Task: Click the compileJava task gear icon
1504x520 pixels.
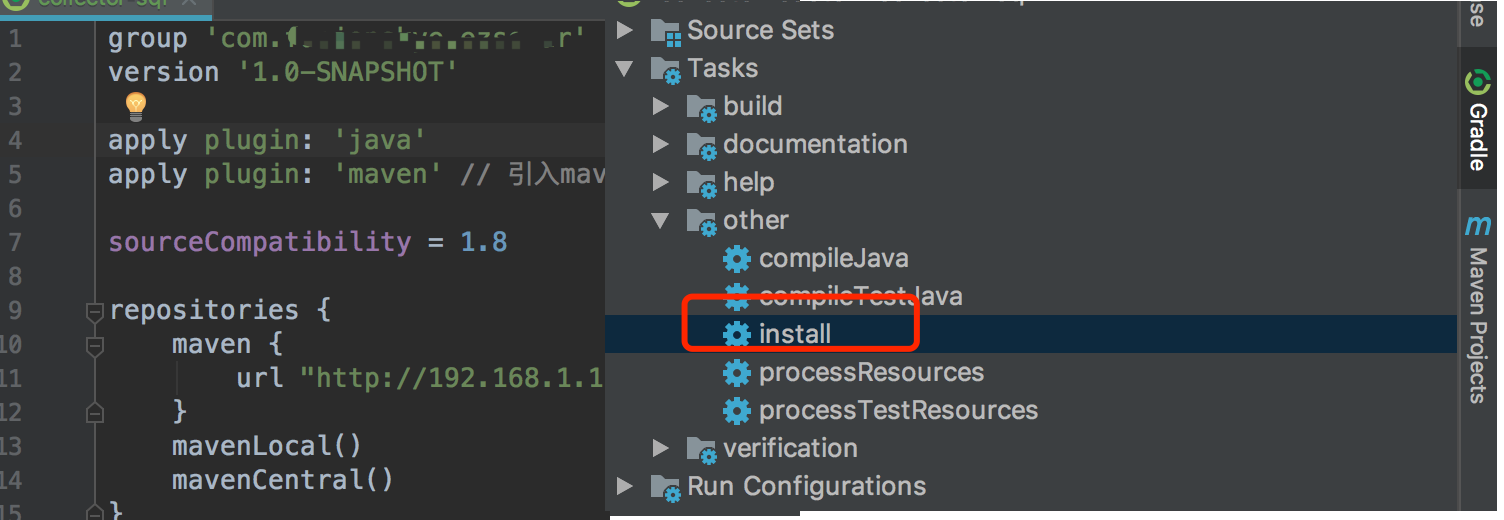Action: tap(736, 259)
